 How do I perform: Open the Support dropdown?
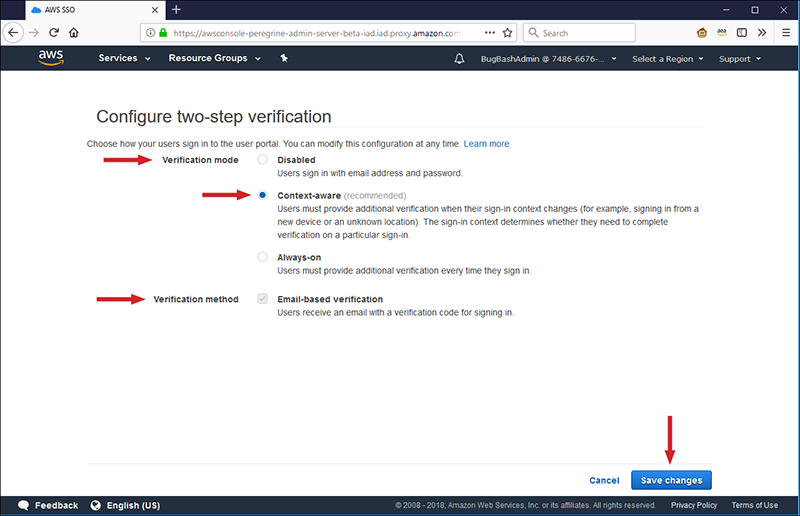pyautogui.click(x=740, y=59)
